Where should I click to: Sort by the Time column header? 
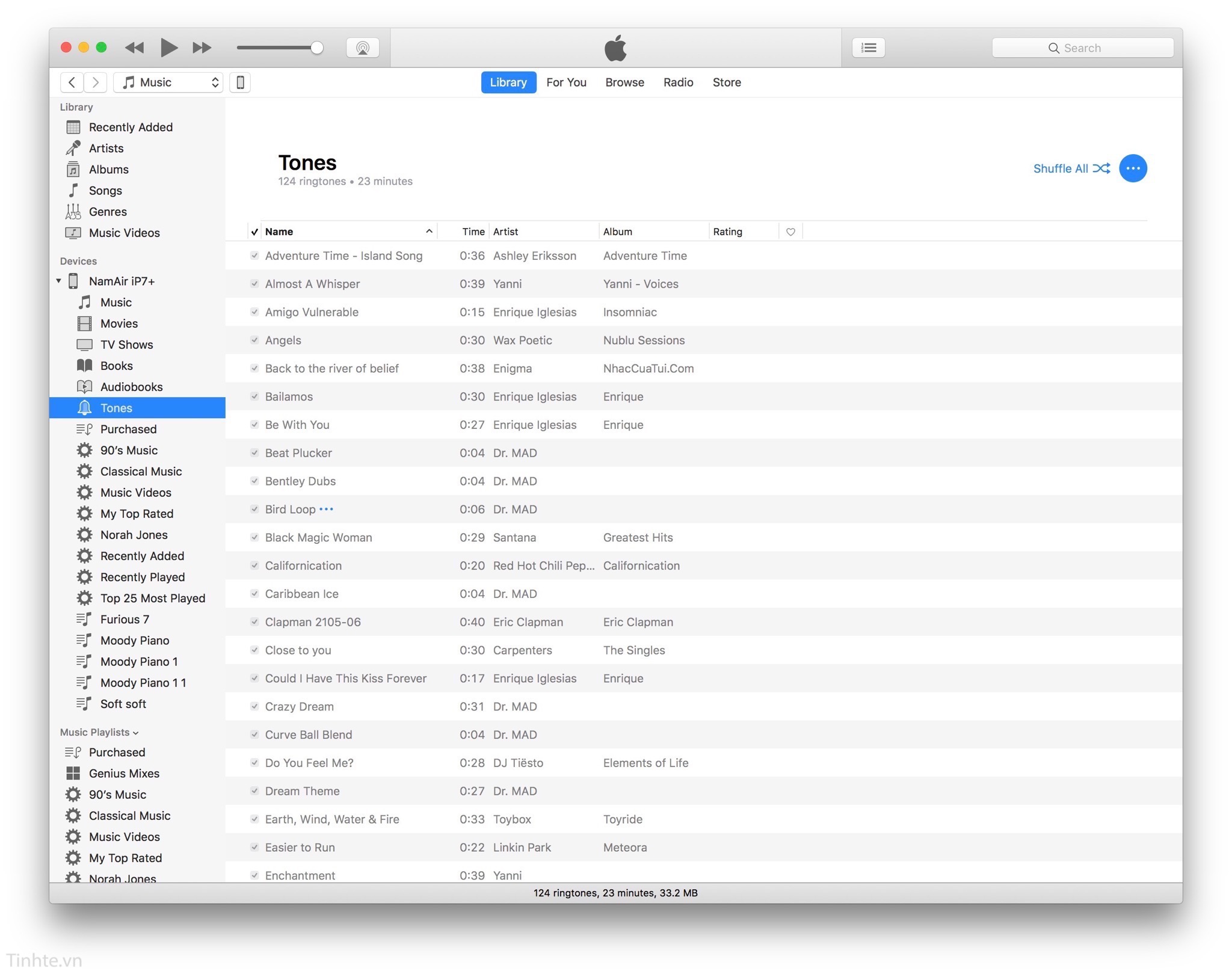click(463, 232)
